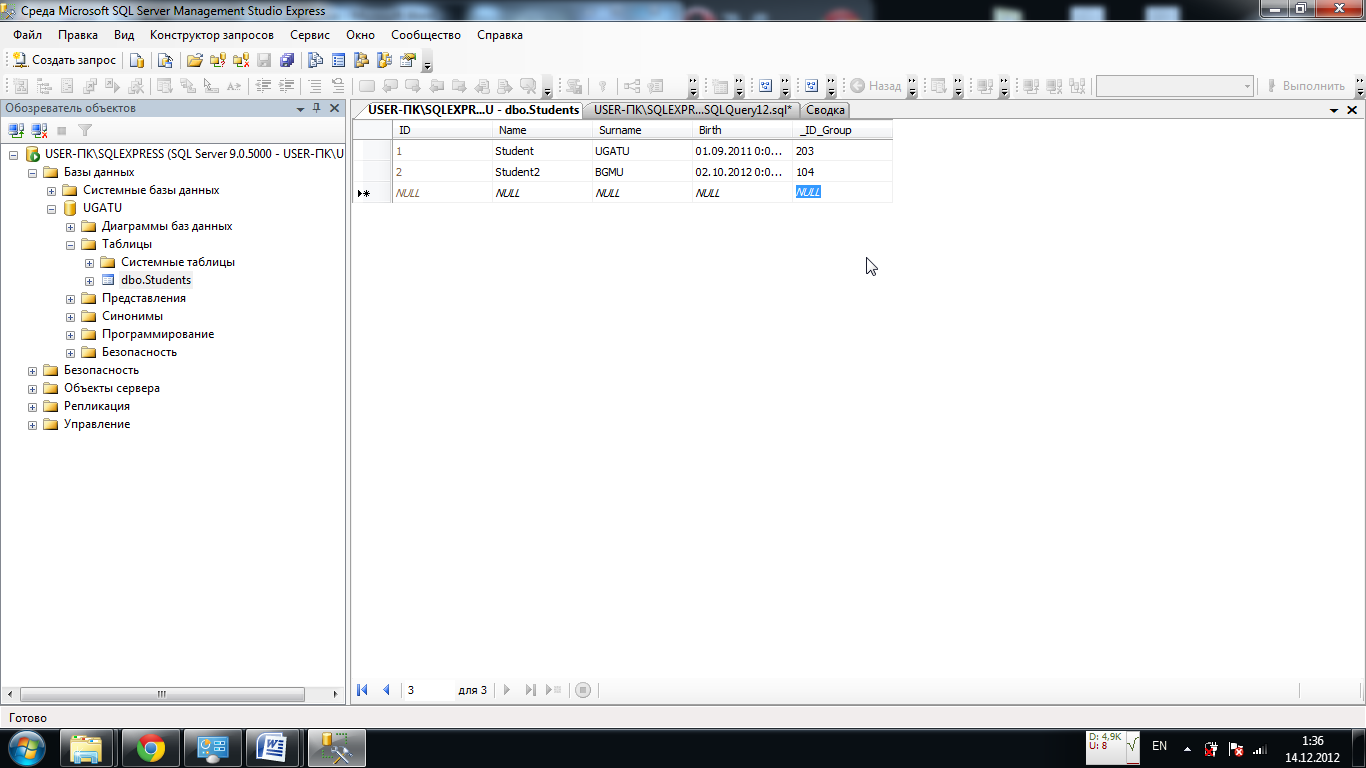Click the Создать запрос toolbar button
This screenshot has width=1366, height=768.
coord(64,60)
